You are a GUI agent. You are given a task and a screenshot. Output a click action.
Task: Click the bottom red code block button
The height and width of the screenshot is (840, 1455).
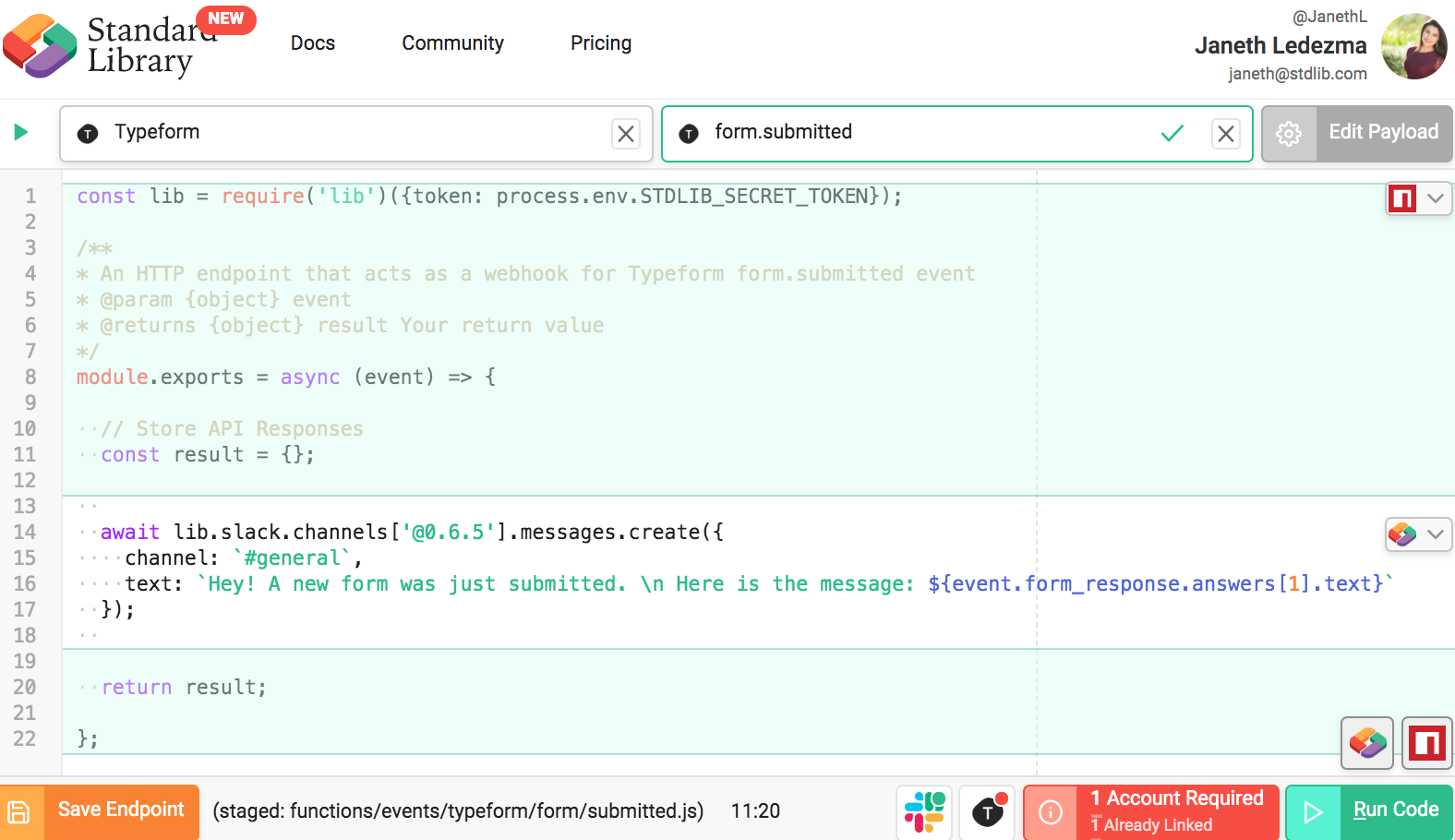pyautogui.click(x=1427, y=743)
